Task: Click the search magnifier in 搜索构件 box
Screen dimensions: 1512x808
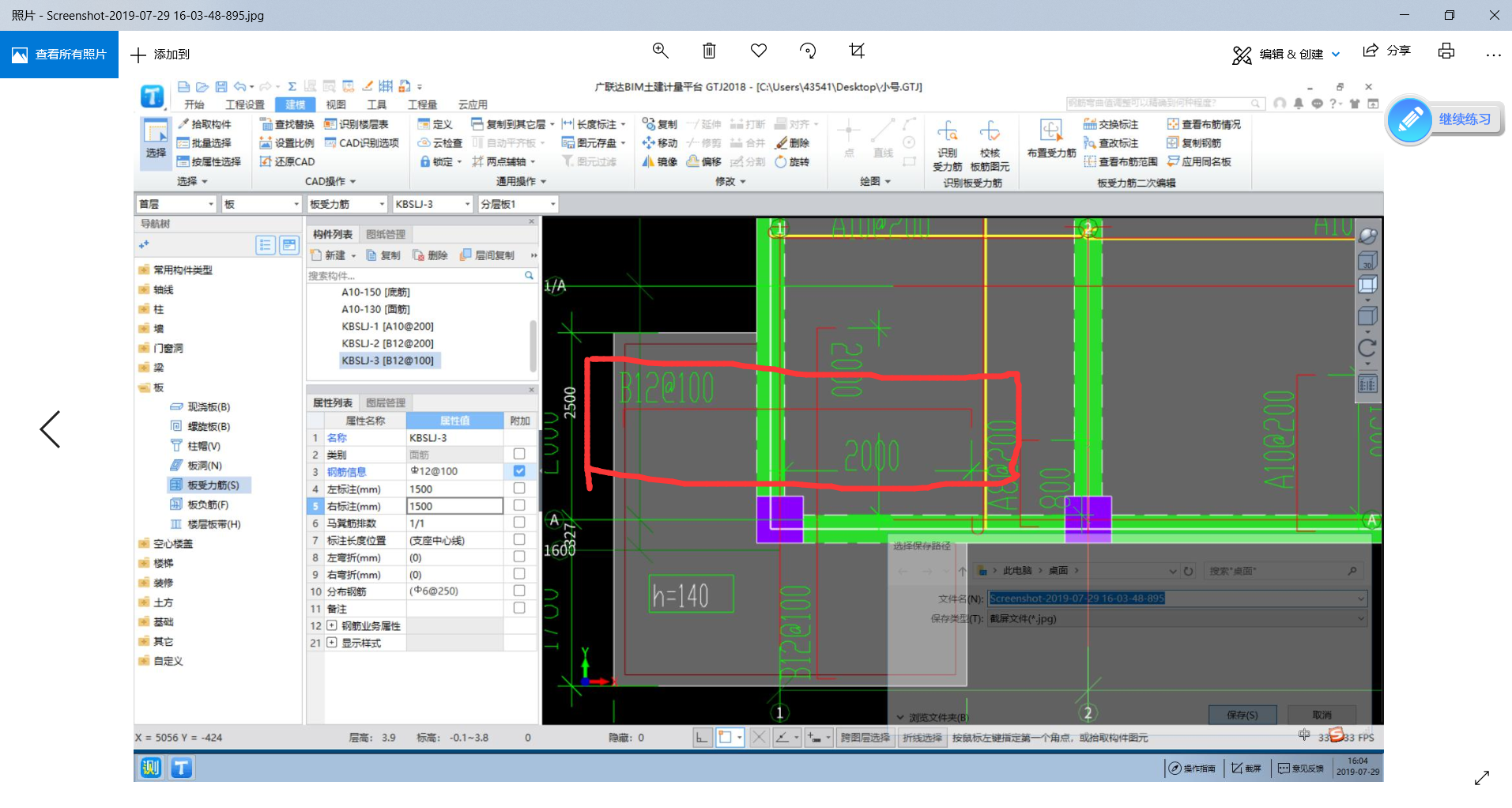Action: [x=529, y=276]
